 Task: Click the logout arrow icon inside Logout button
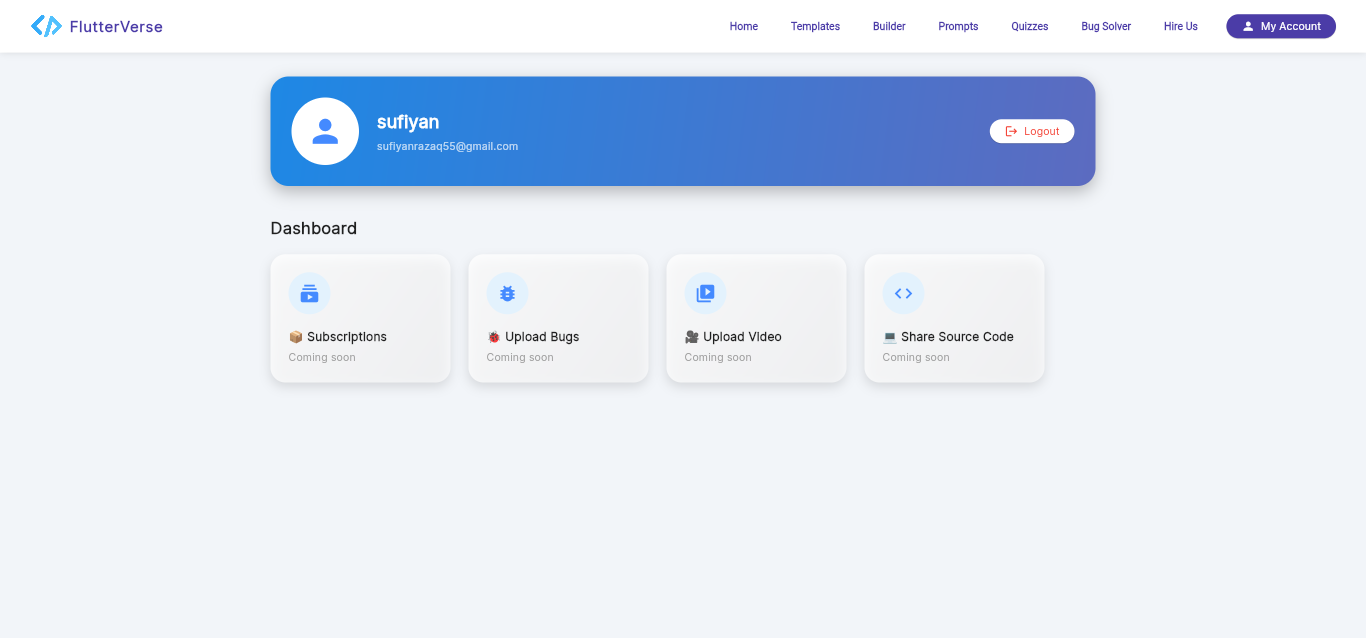tap(1012, 131)
